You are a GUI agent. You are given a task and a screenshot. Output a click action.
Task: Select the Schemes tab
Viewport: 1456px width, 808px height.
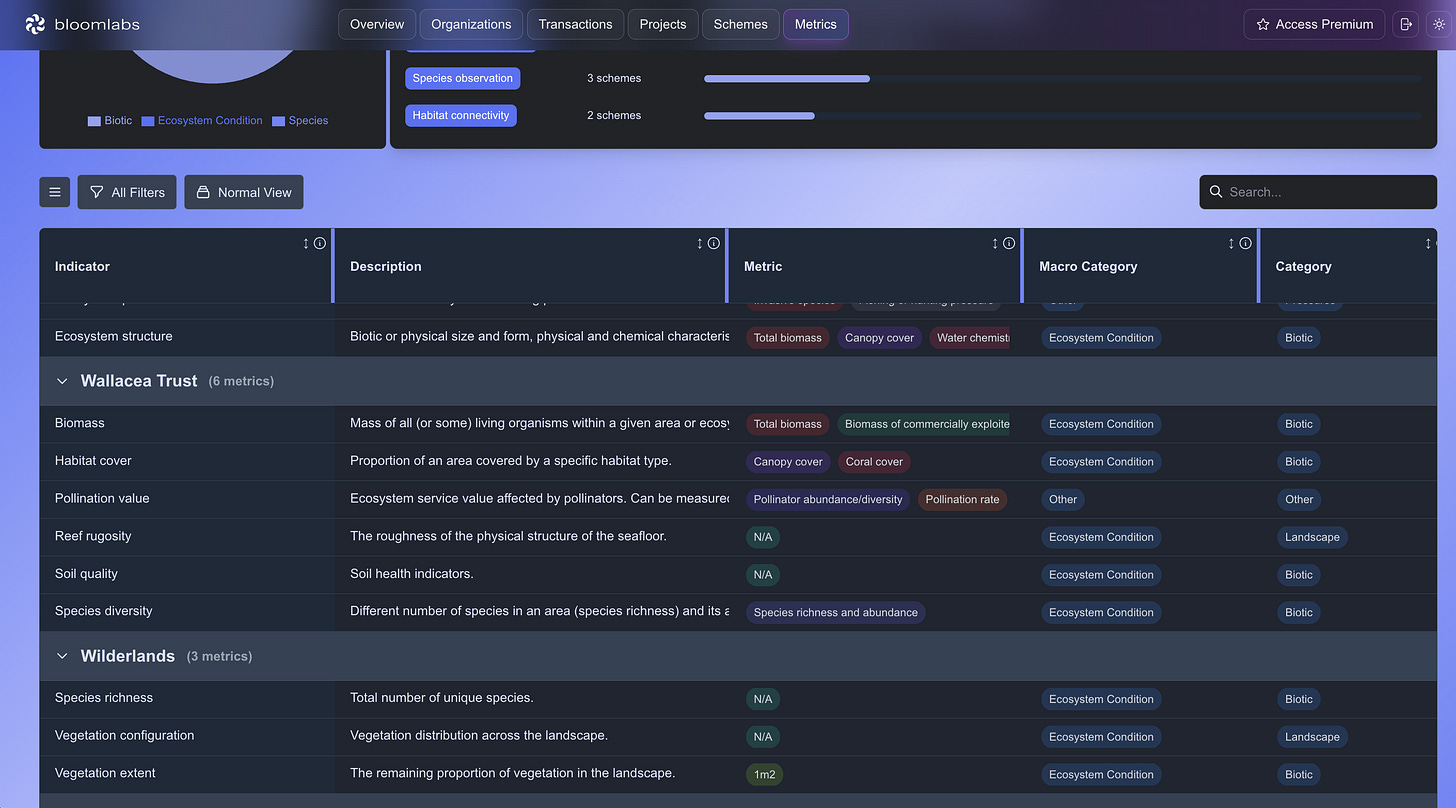point(741,24)
